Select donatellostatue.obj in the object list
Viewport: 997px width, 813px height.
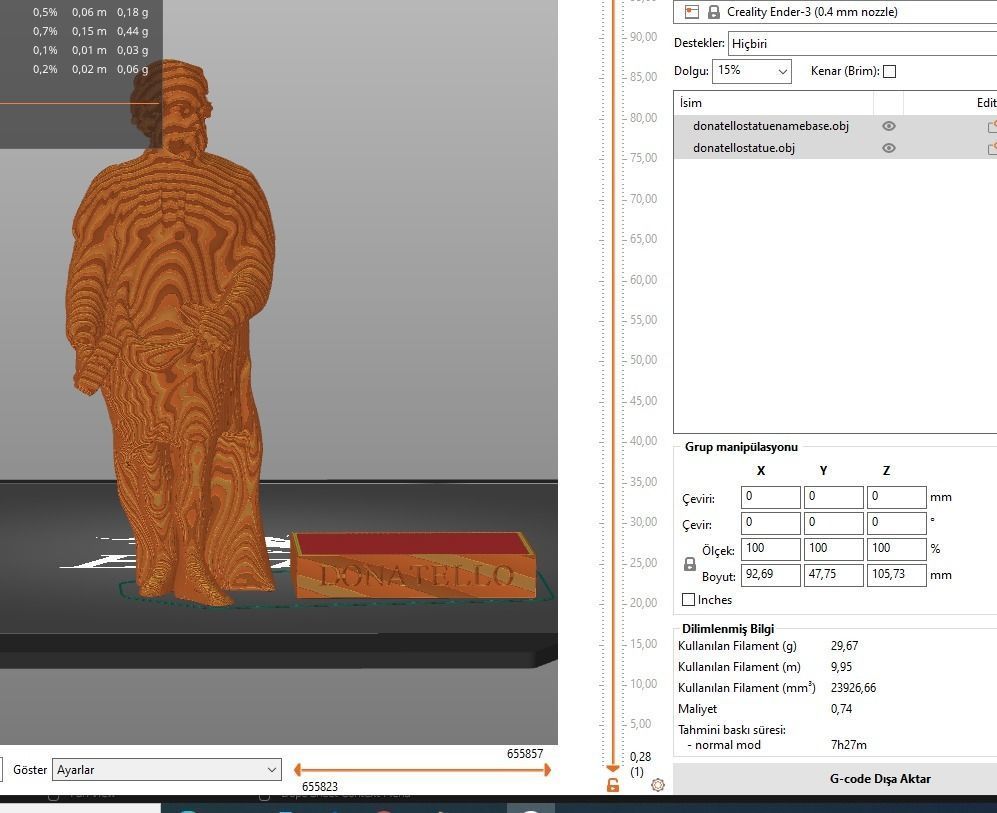point(744,148)
